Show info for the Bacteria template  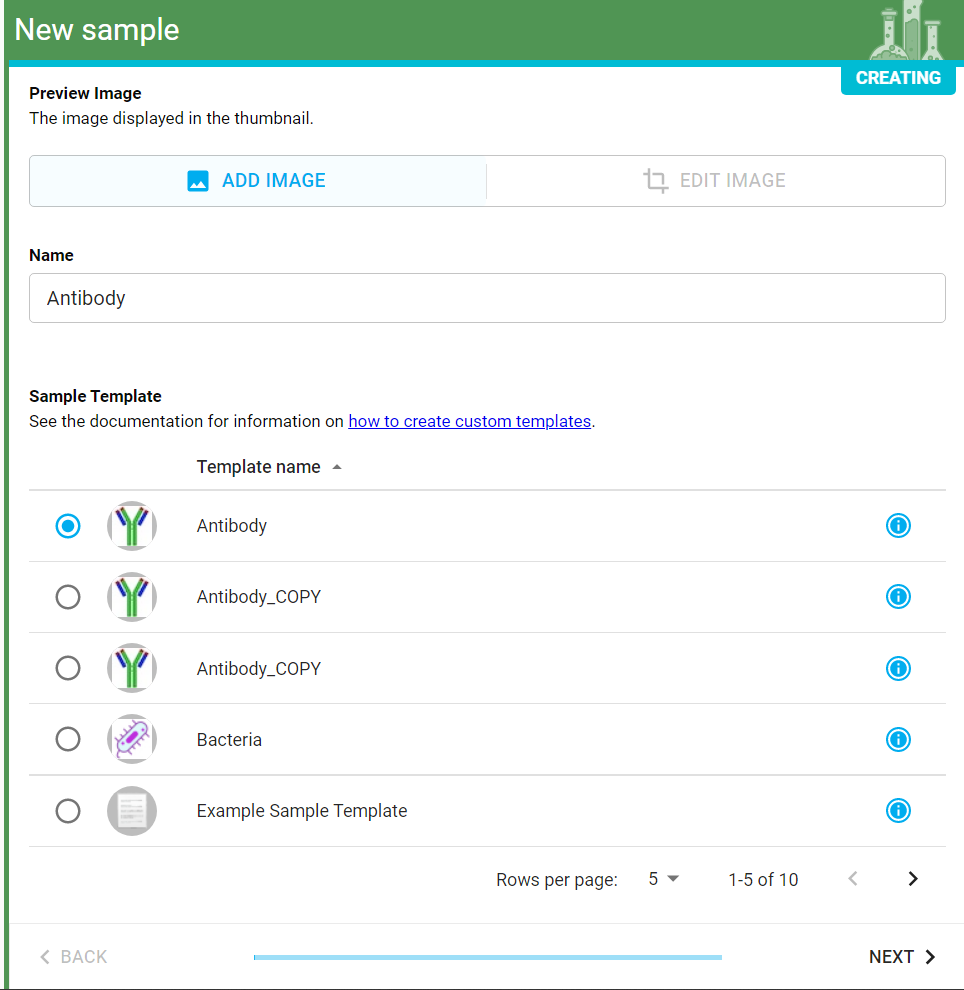[x=898, y=739]
